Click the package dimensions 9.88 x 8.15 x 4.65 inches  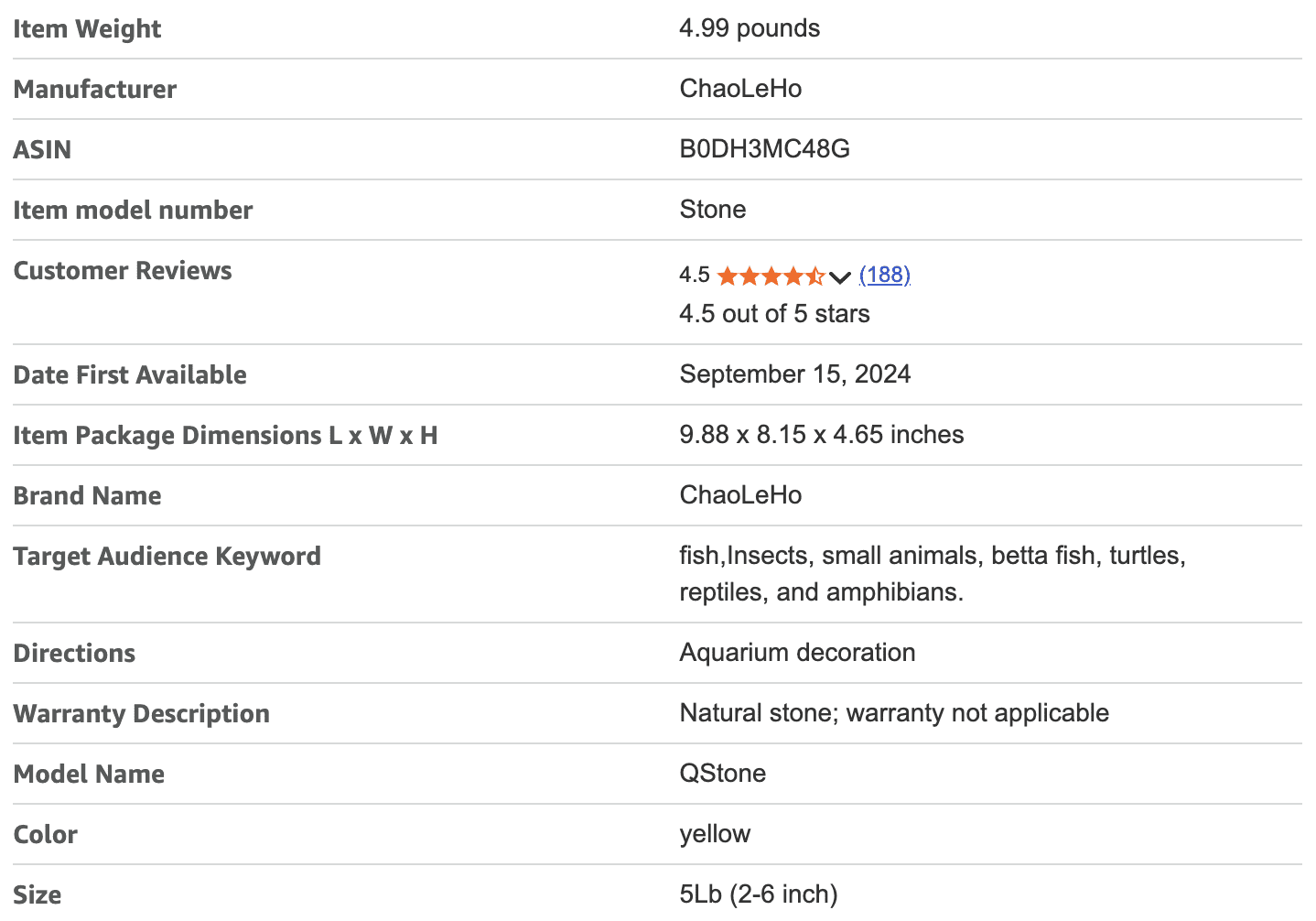(821, 435)
